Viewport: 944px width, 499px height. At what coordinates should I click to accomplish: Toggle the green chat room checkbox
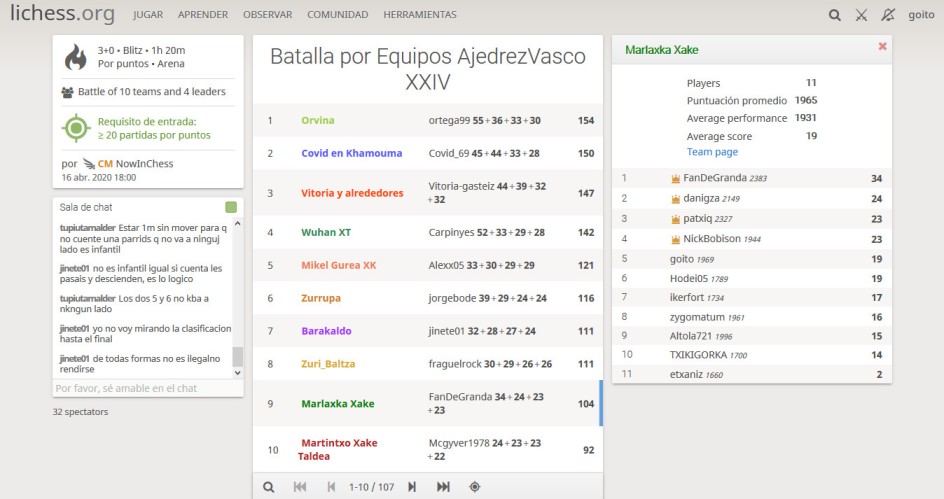(231, 207)
